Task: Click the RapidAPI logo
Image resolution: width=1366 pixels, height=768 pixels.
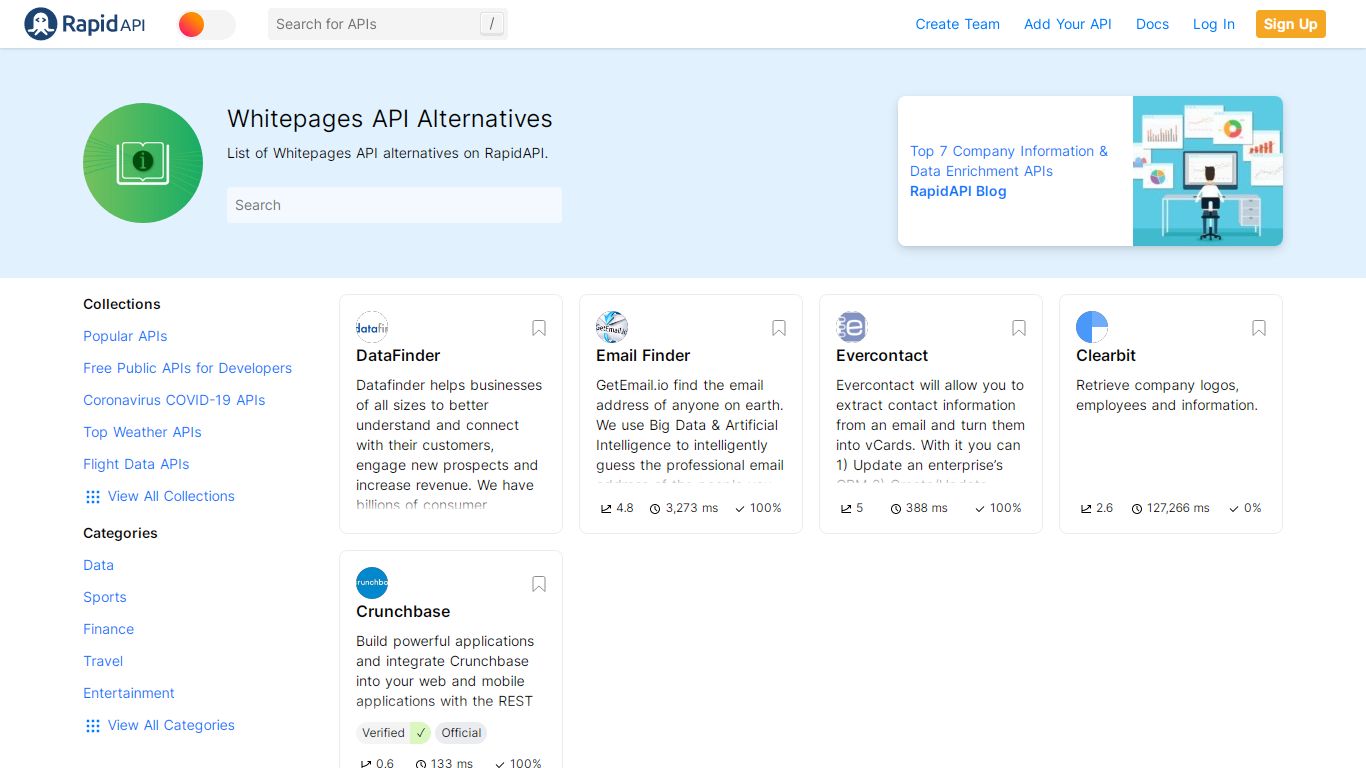Action: click(85, 24)
